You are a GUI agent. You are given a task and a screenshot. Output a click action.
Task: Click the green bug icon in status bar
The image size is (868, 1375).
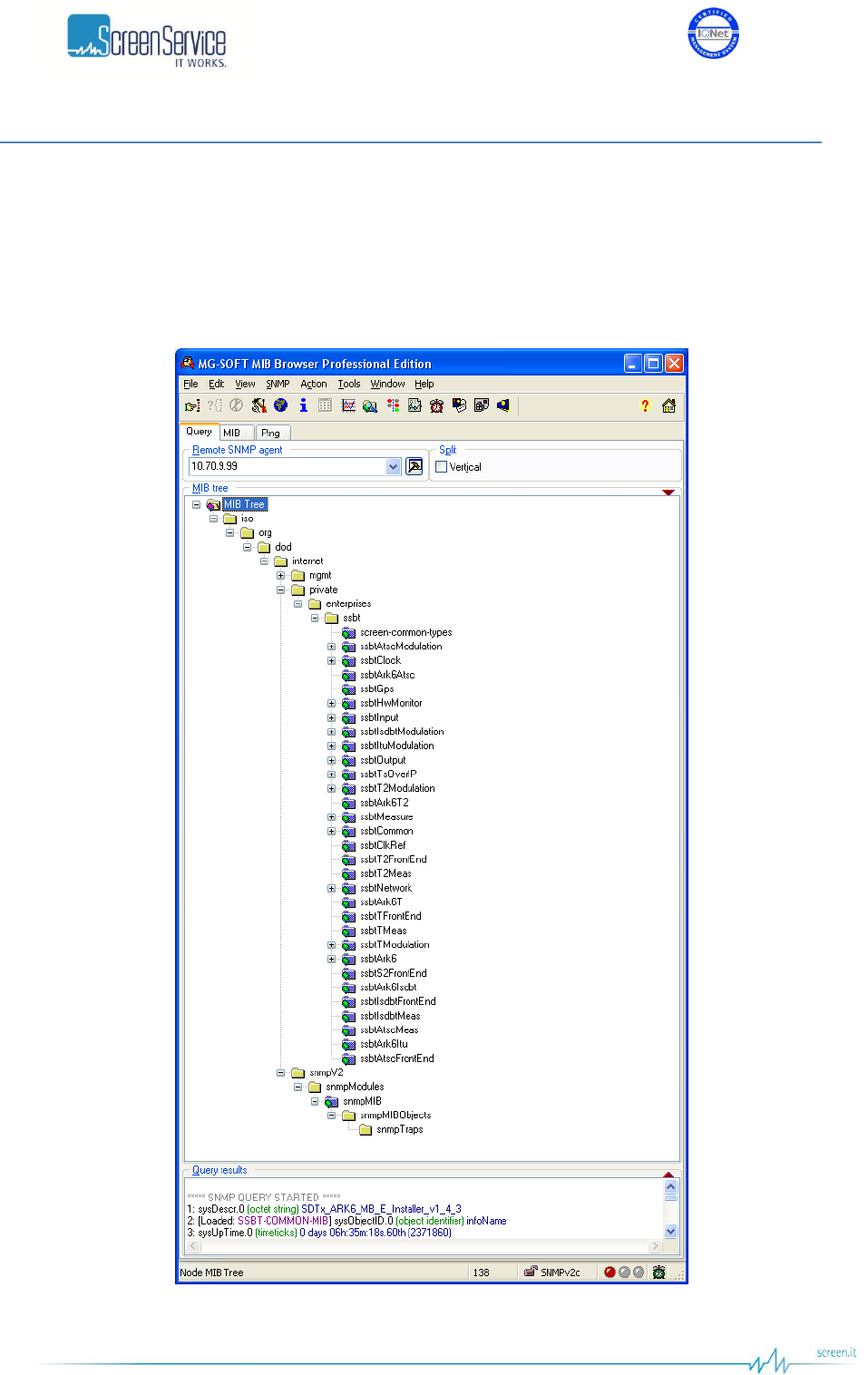point(658,1272)
